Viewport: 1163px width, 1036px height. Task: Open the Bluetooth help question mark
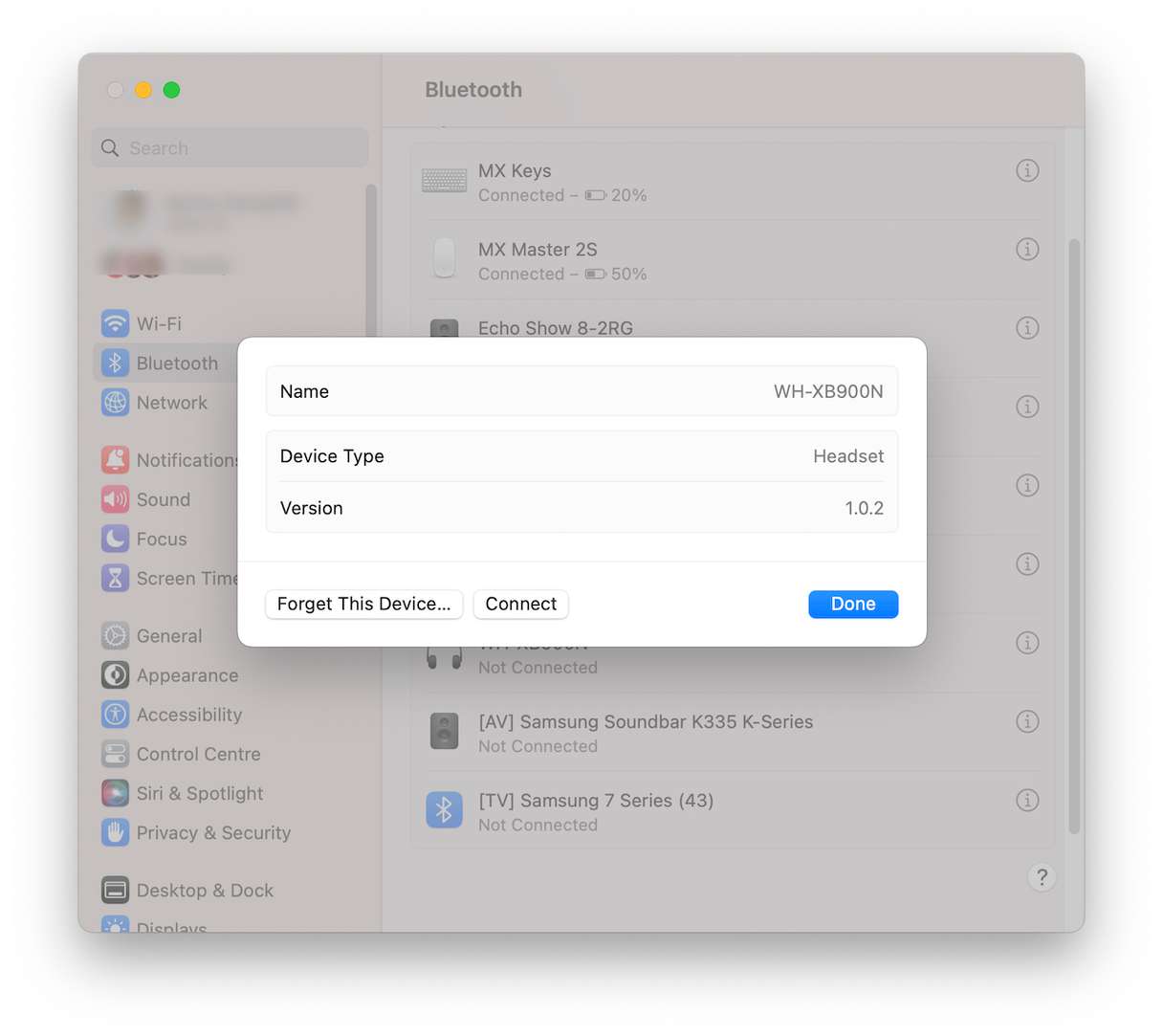point(1042,877)
